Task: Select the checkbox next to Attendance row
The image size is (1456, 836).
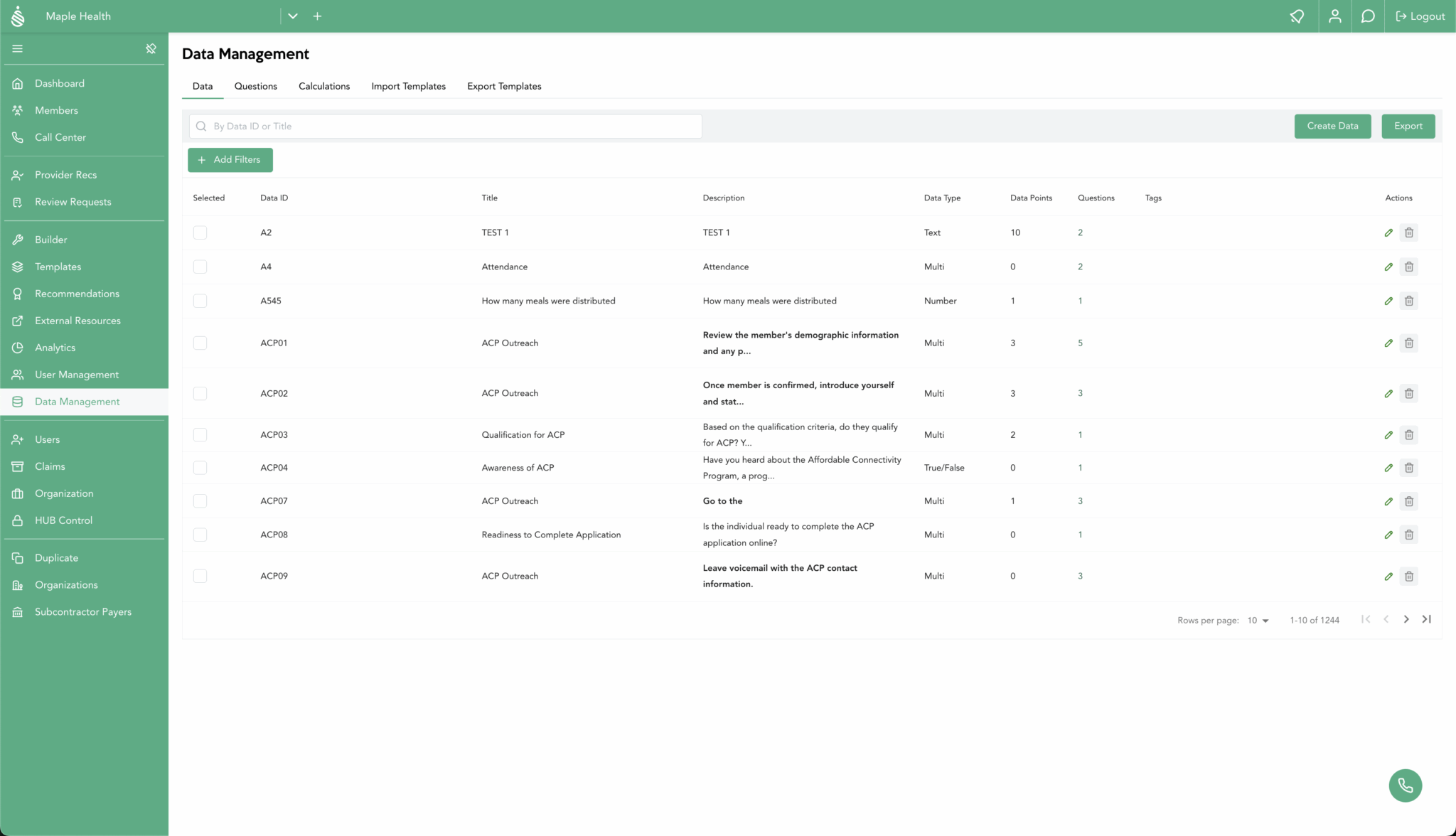Action: [200, 267]
